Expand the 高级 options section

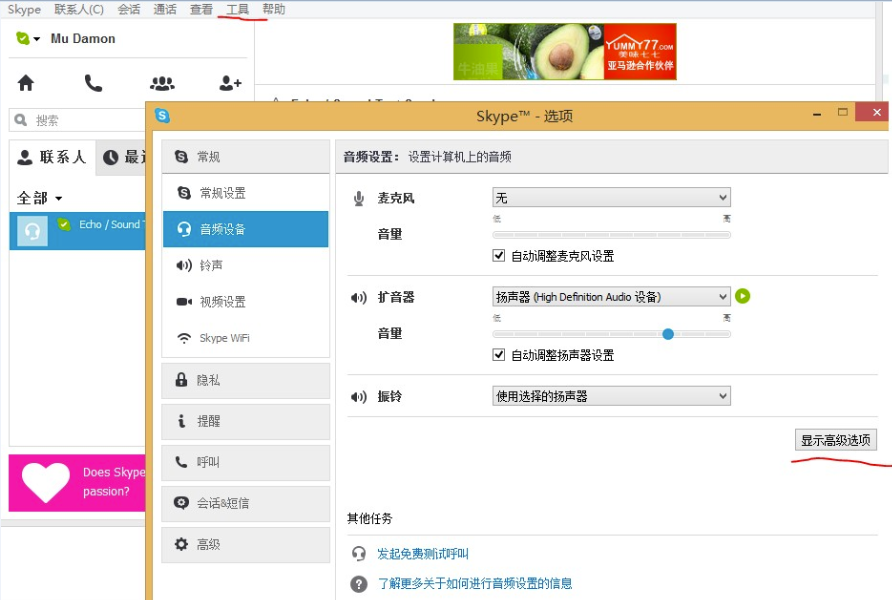(246, 544)
